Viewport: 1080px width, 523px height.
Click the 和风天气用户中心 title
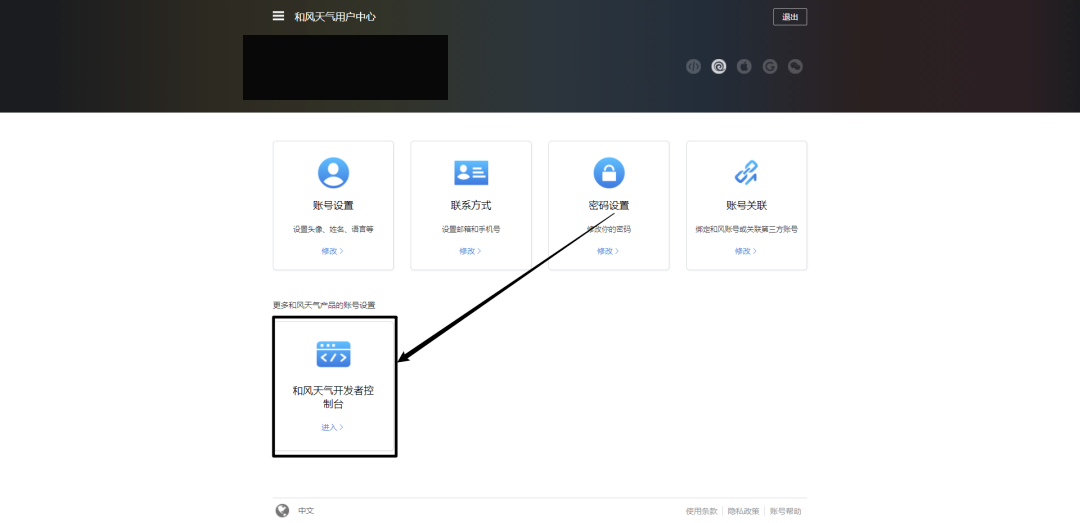pos(335,17)
